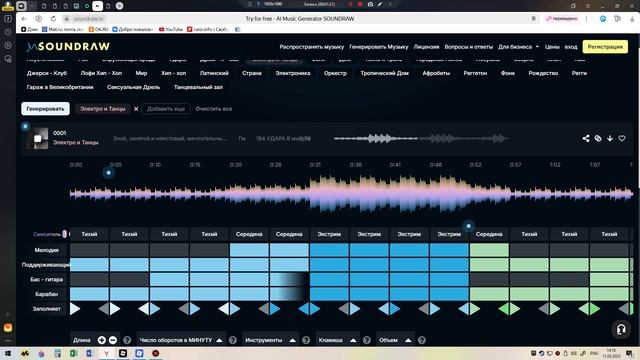Viewport: 640px width, 360px height.
Task: Go back with the browser back arrow
Action: [24, 19]
